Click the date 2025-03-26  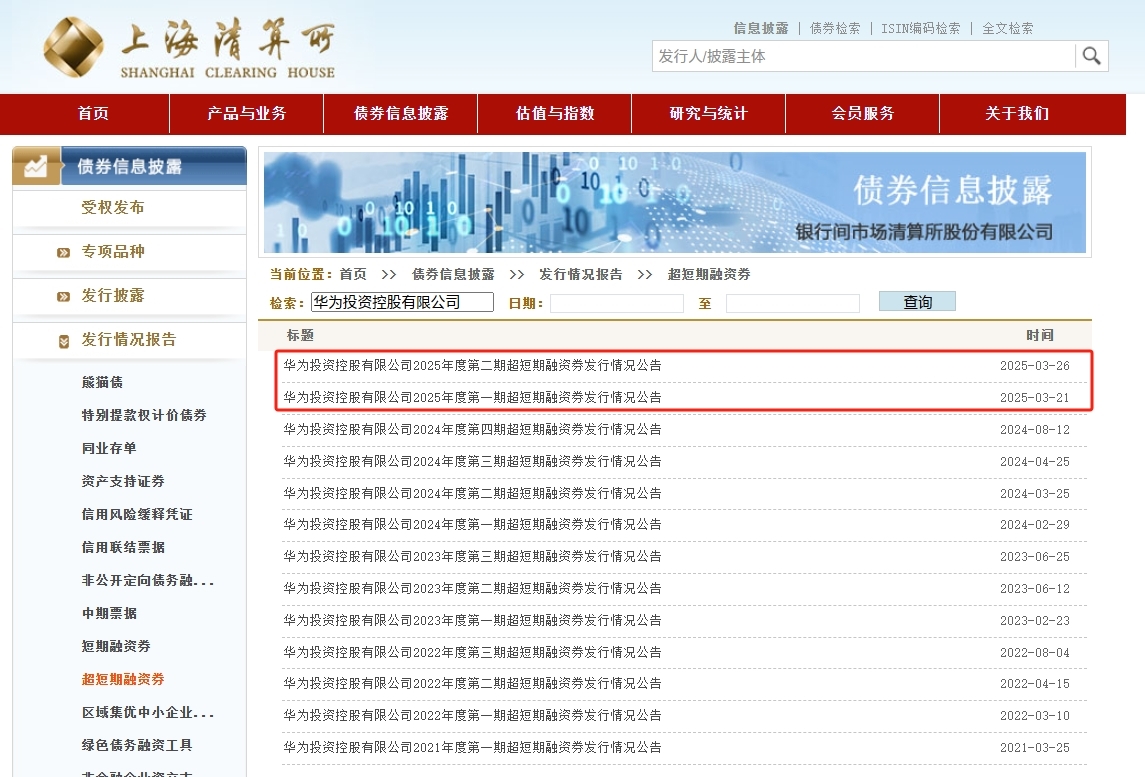1034,366
